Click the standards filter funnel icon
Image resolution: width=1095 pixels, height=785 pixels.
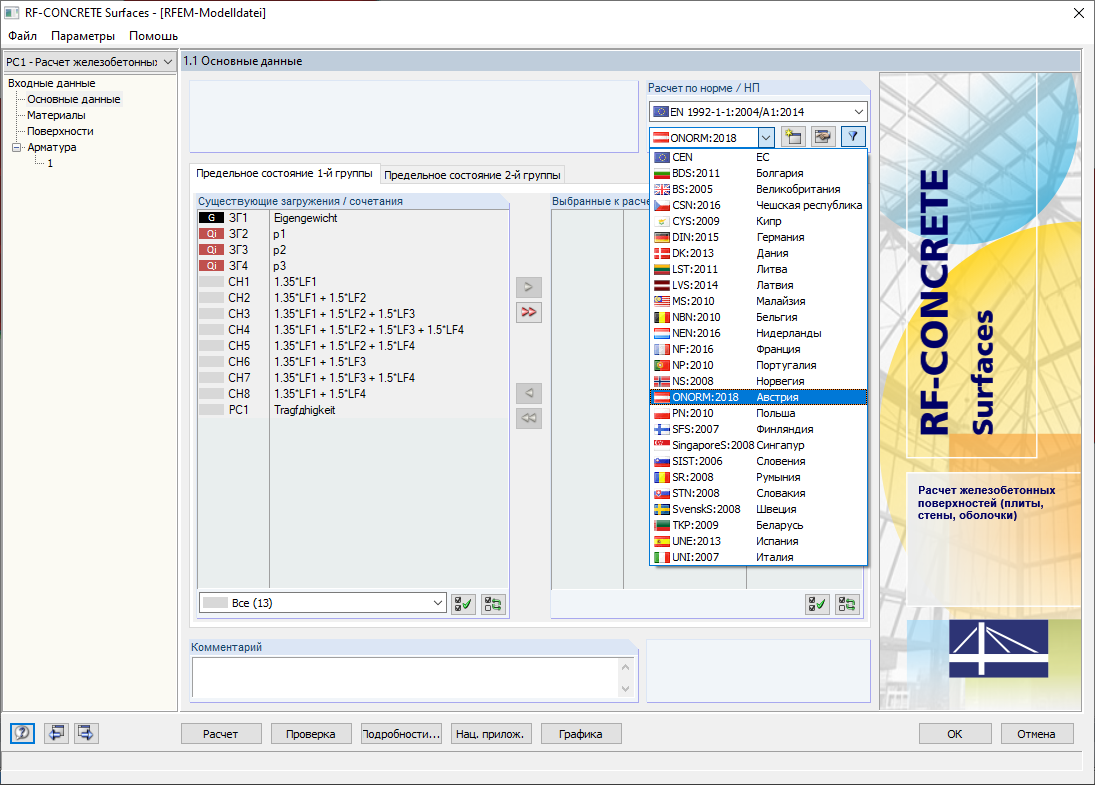coord(853,137)
